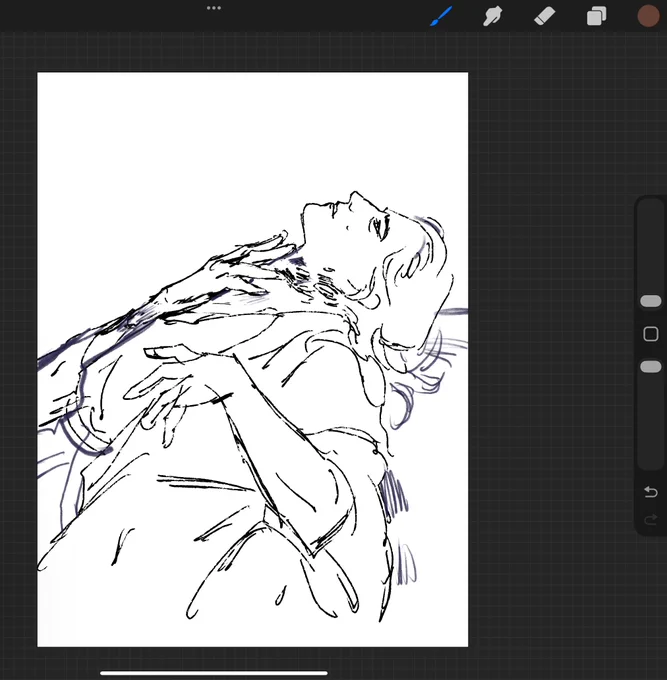This screenshot has width=667, height=680.
Task: Select the Eraser tool
Action: click(545, 16)
